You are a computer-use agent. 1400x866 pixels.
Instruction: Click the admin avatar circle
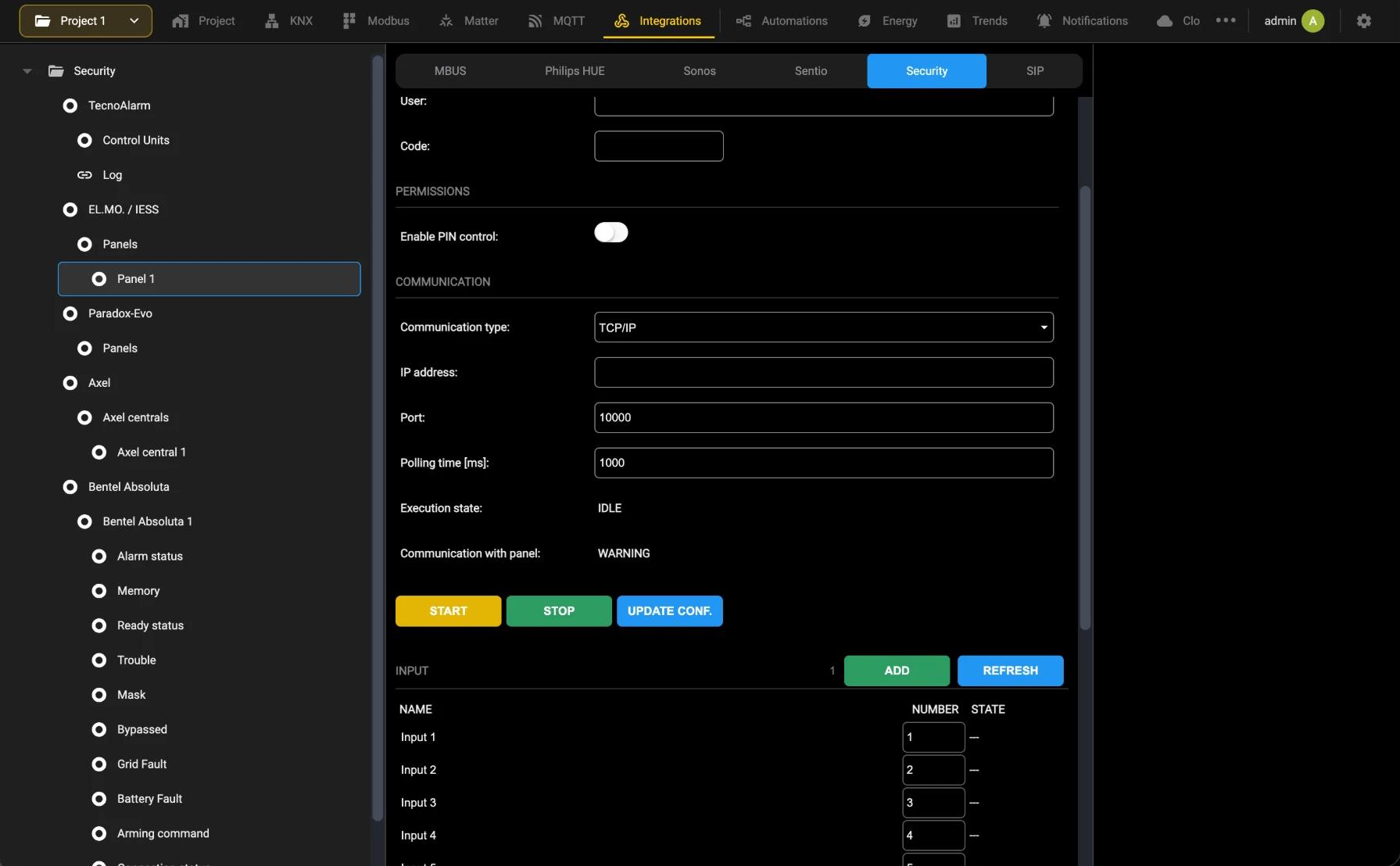1313,21
